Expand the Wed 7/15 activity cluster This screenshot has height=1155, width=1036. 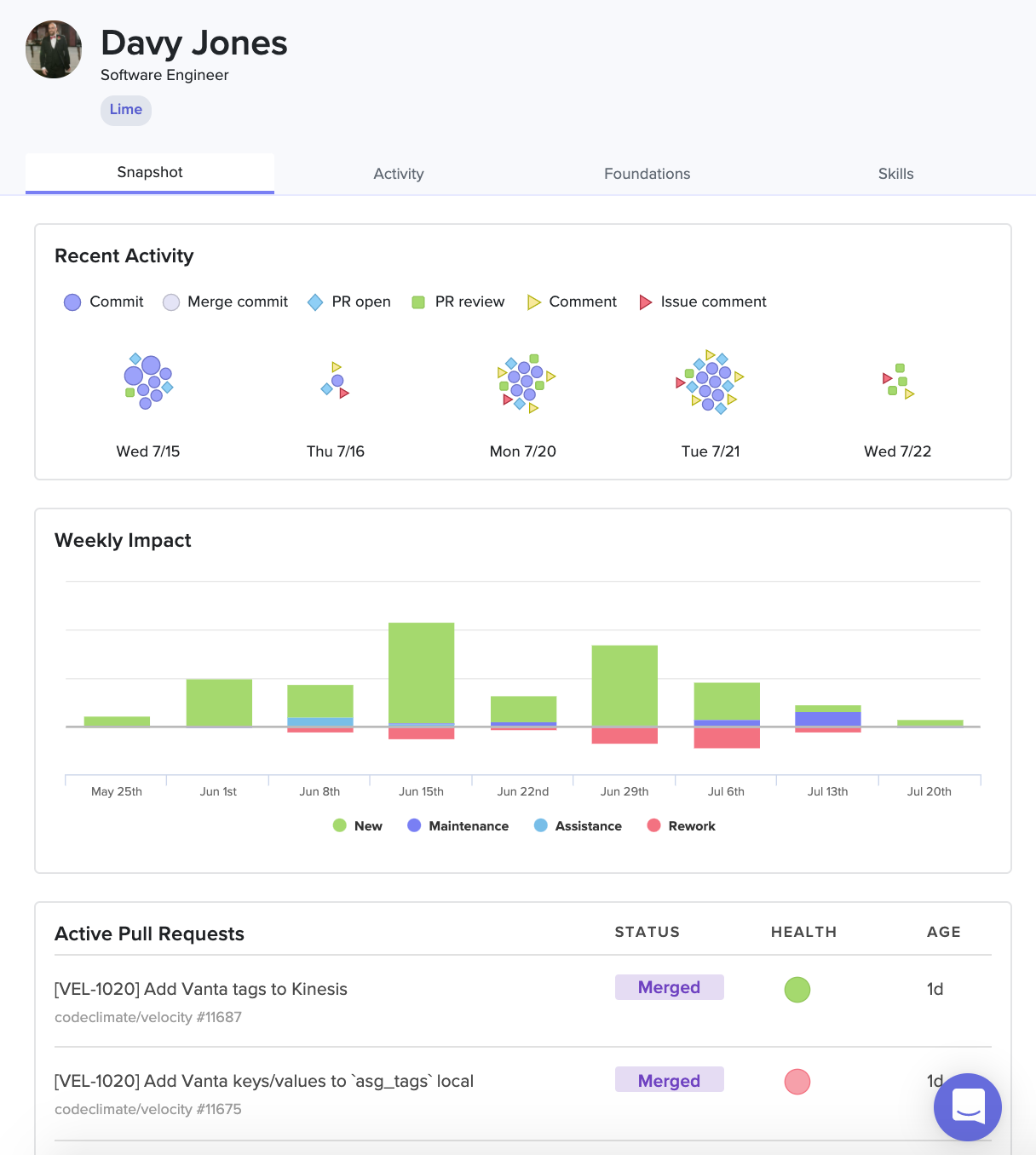(x=148, y=382)
